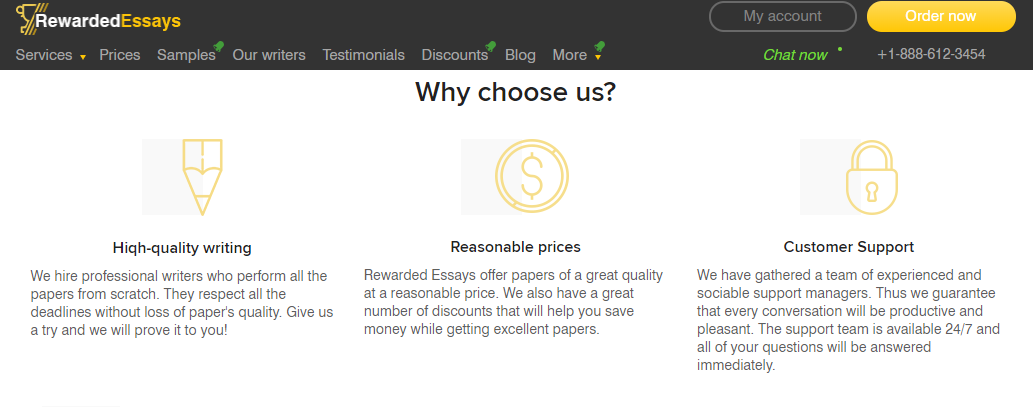Click the RewardedEssays trophy logo icon
This screenshot has width=1033, height=407.
24,18
